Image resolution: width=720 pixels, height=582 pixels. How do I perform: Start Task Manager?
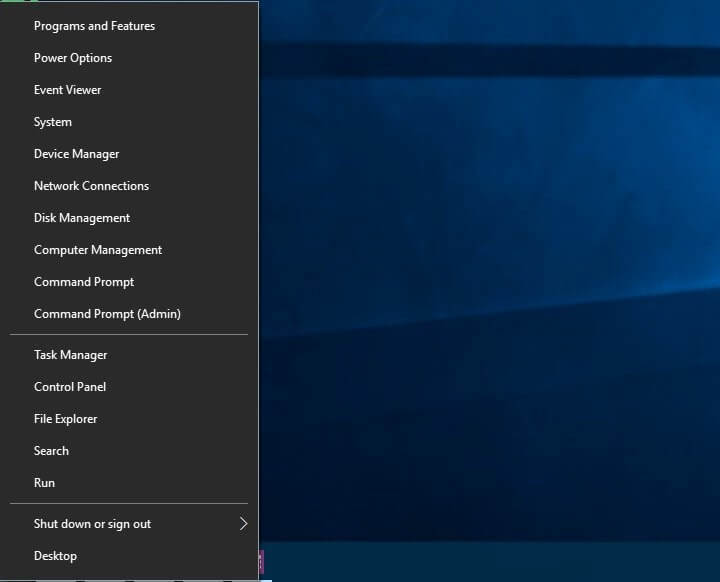(70, 355)
